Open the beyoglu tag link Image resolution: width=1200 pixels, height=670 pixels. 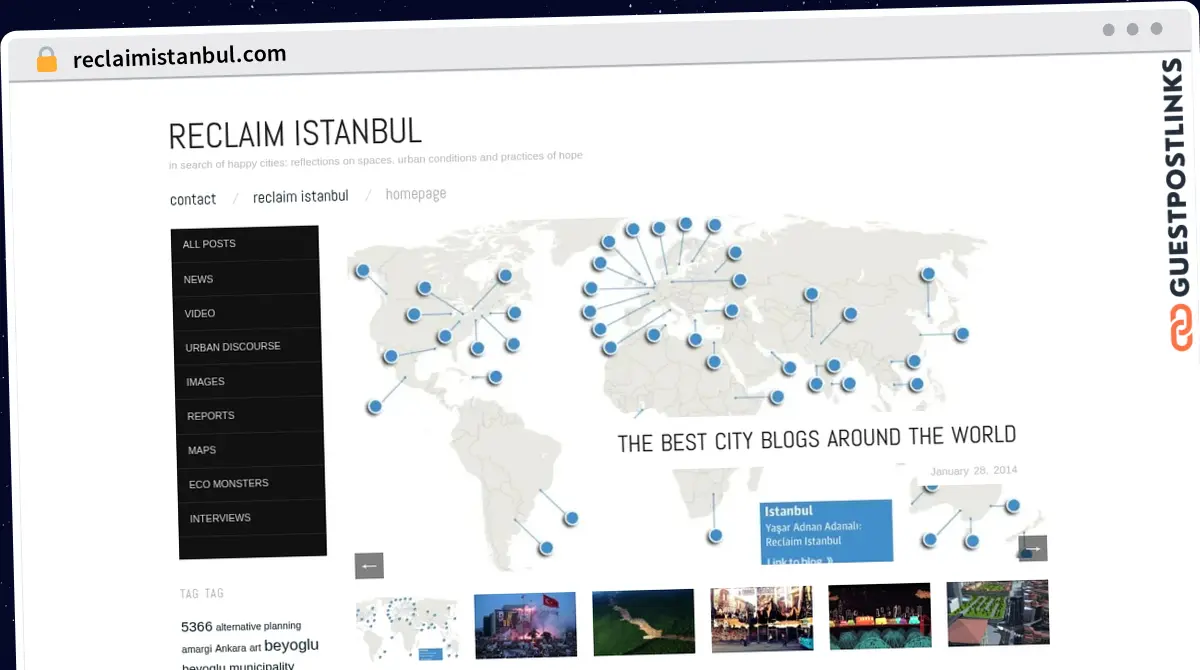coord(291,645)
